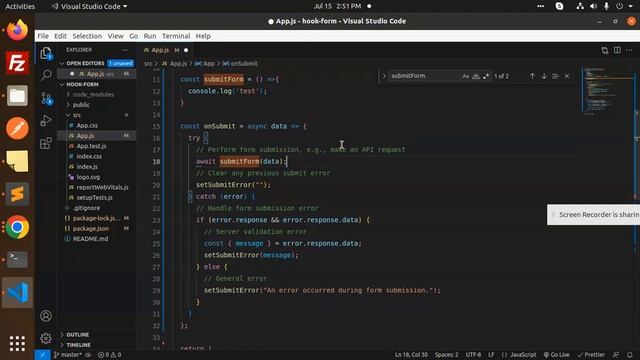Screen dimensions: 640x360
Task: Click Ln 18, Col 30 in status bar
Action: tap(411, 355)
